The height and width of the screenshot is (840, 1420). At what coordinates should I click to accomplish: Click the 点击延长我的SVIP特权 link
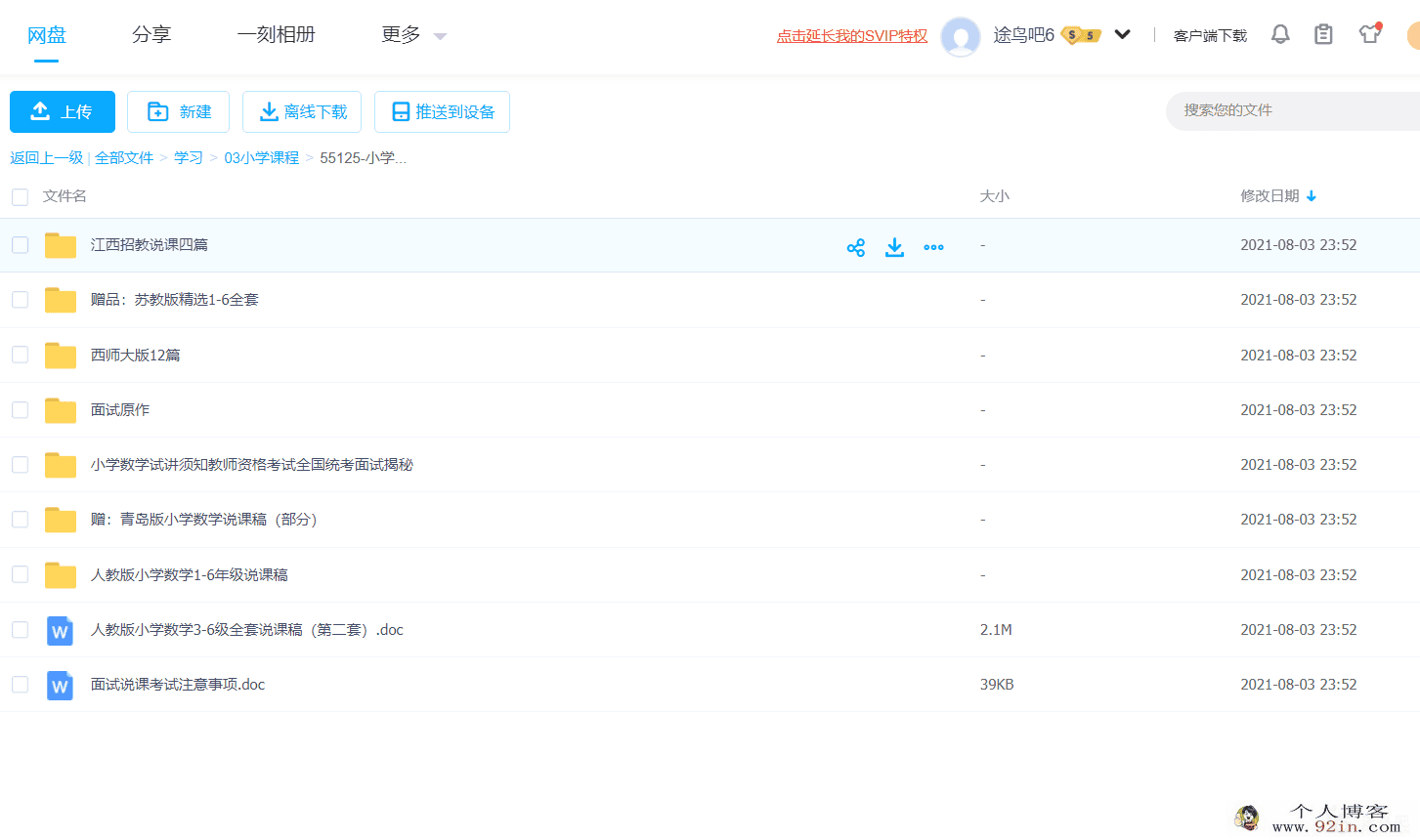(x=852, y=36)
